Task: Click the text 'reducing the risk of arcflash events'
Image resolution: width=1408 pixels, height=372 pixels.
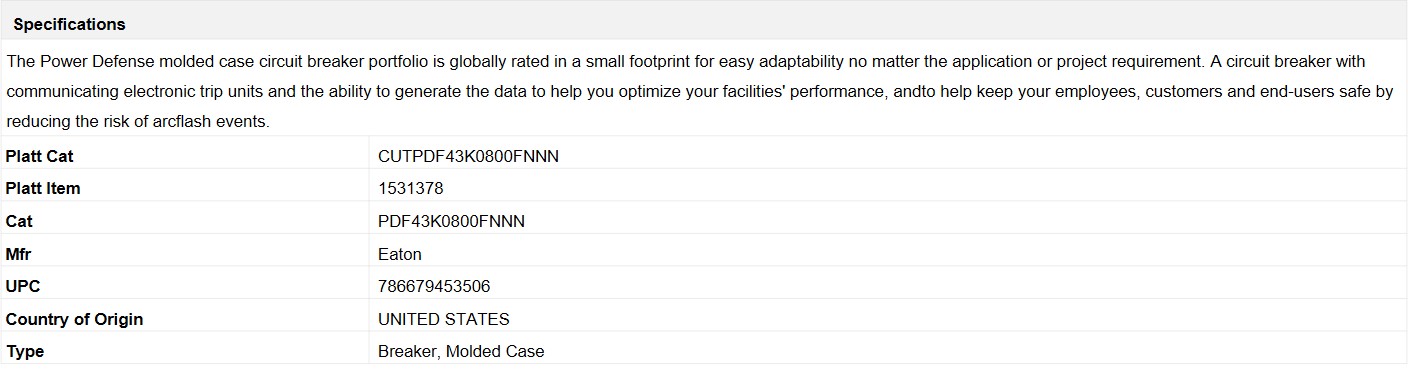Action: click(137, 121)
